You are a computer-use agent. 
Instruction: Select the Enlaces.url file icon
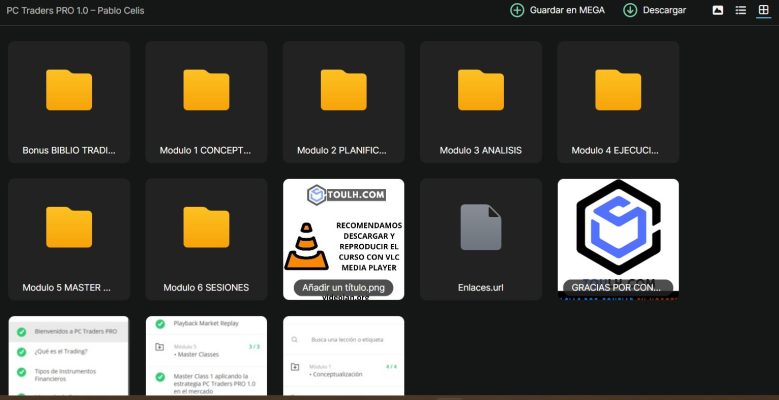481,227
